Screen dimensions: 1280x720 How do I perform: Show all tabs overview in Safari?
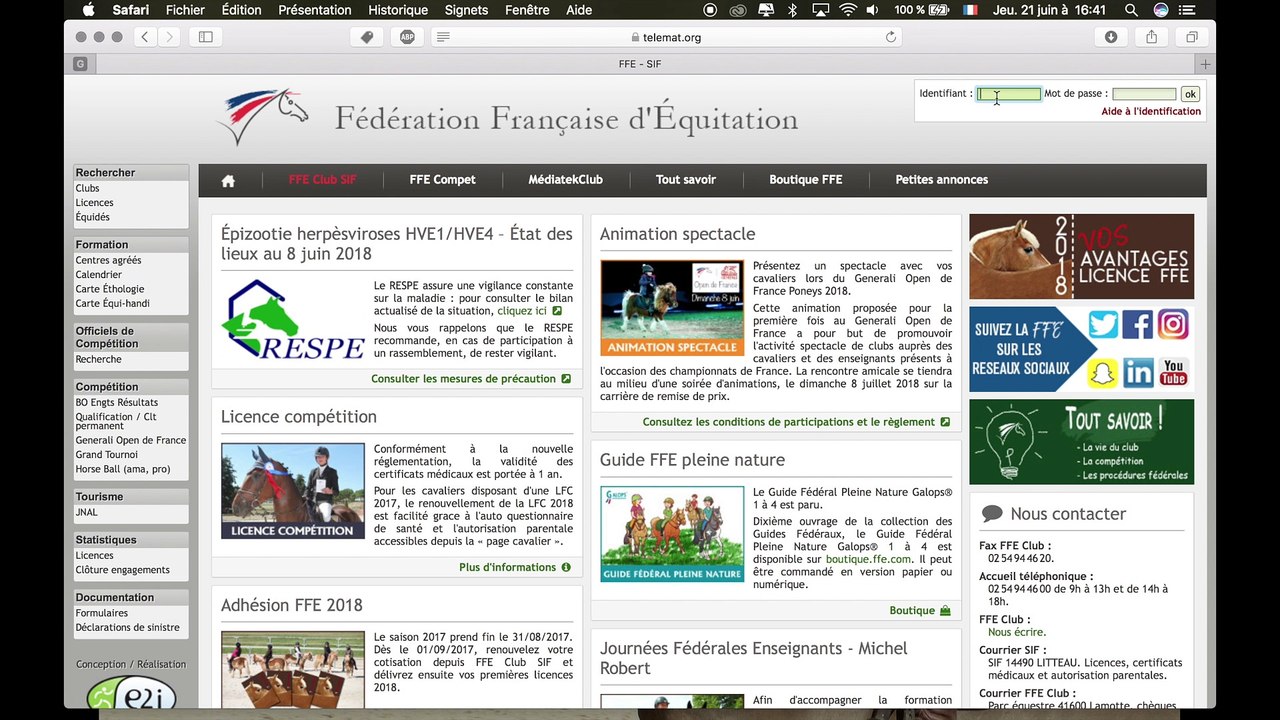(1192, 37)
